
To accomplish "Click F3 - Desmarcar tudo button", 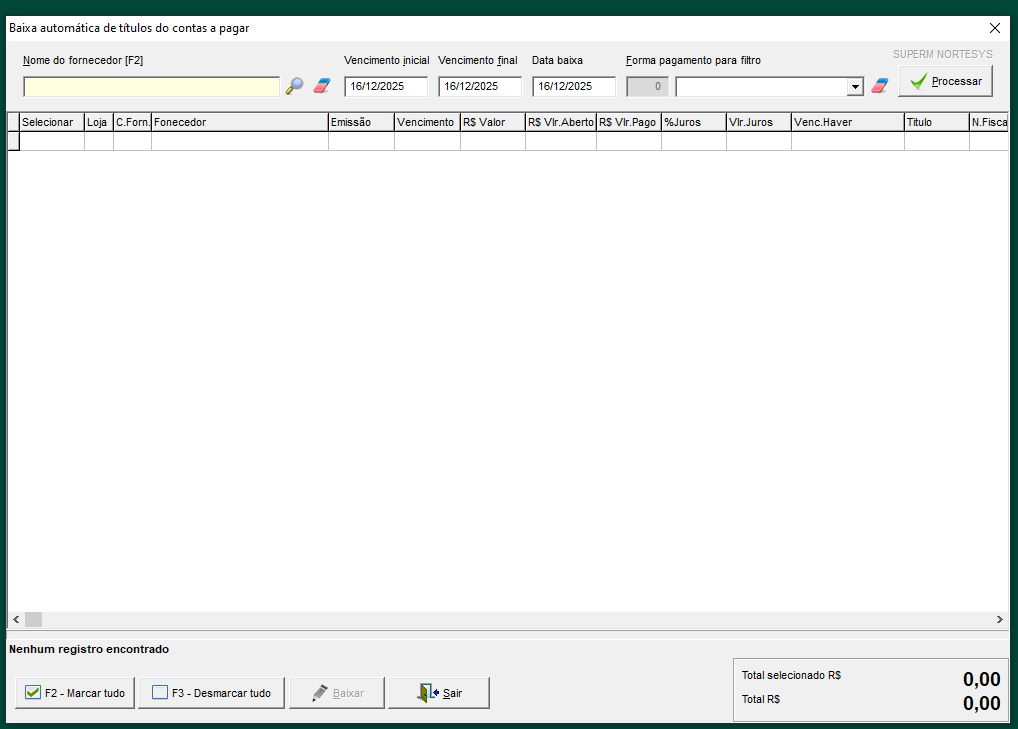I will [211, 693].
